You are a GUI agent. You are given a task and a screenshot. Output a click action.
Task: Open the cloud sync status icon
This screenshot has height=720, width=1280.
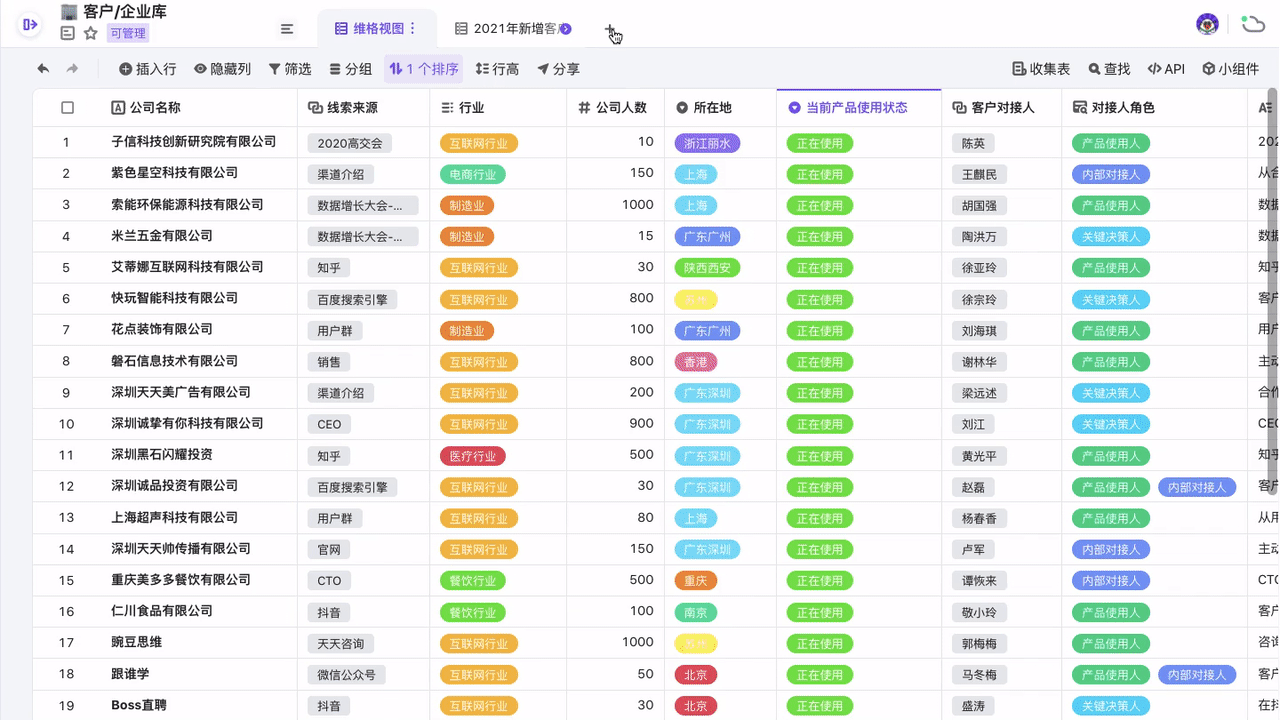click(x=1252, y=24)
